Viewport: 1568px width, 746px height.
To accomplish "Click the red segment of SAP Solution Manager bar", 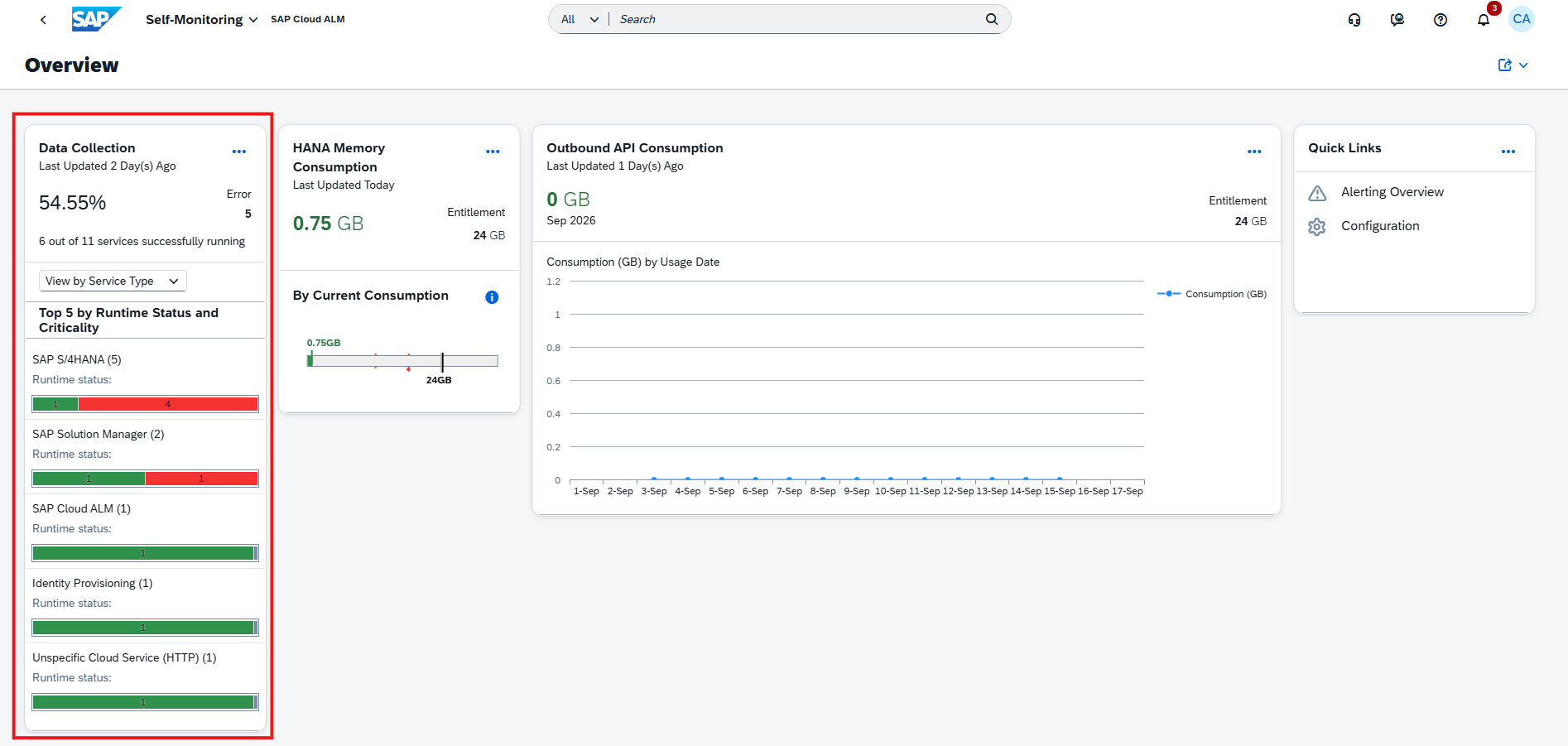I will [201, 479].
